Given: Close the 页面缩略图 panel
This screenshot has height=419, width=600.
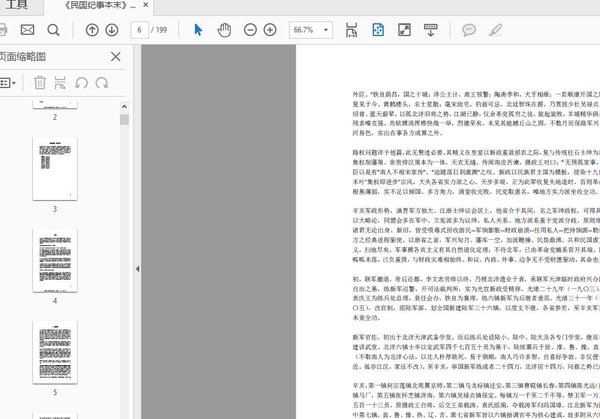Looking at the screenshot, I should click(x=116, y=57).
